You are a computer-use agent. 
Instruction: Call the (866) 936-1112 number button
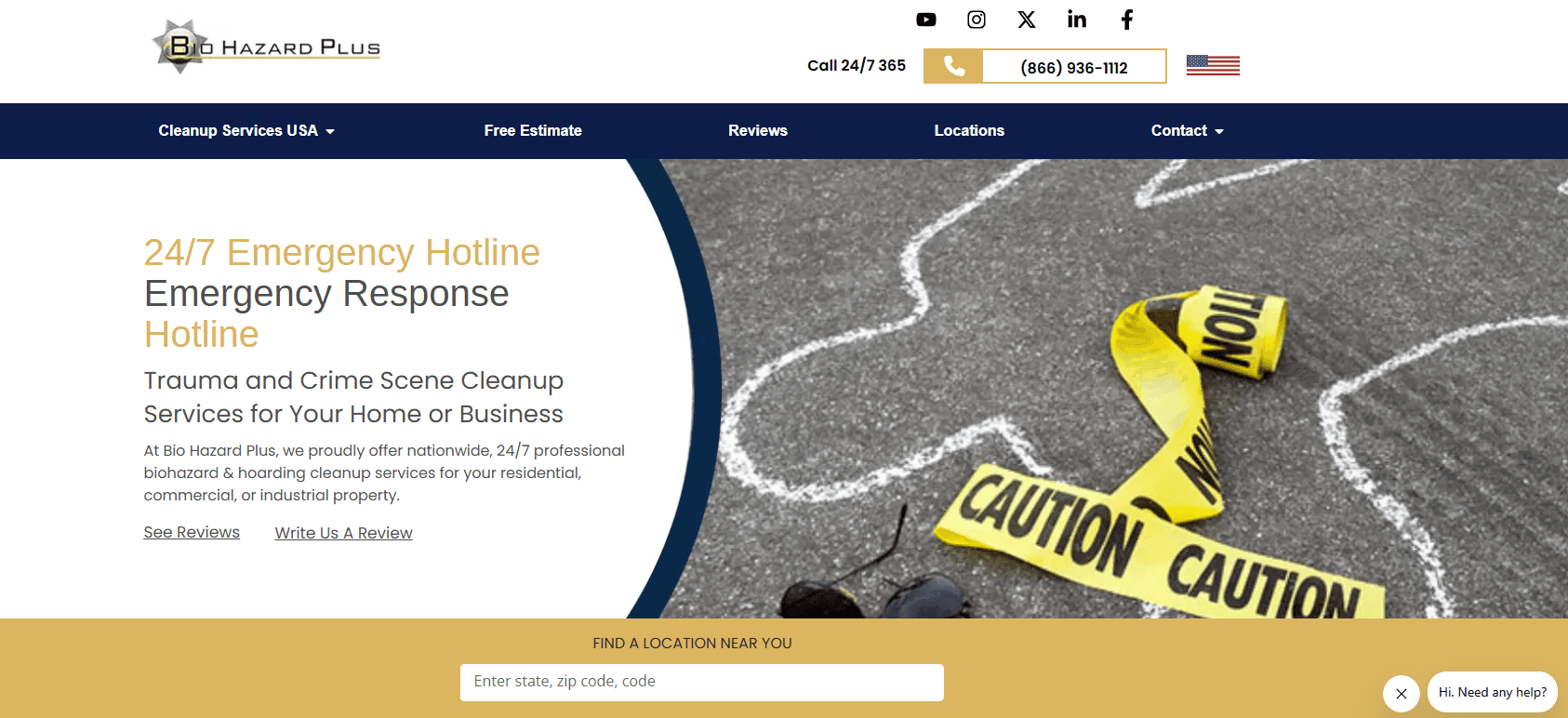(1074, 67)
